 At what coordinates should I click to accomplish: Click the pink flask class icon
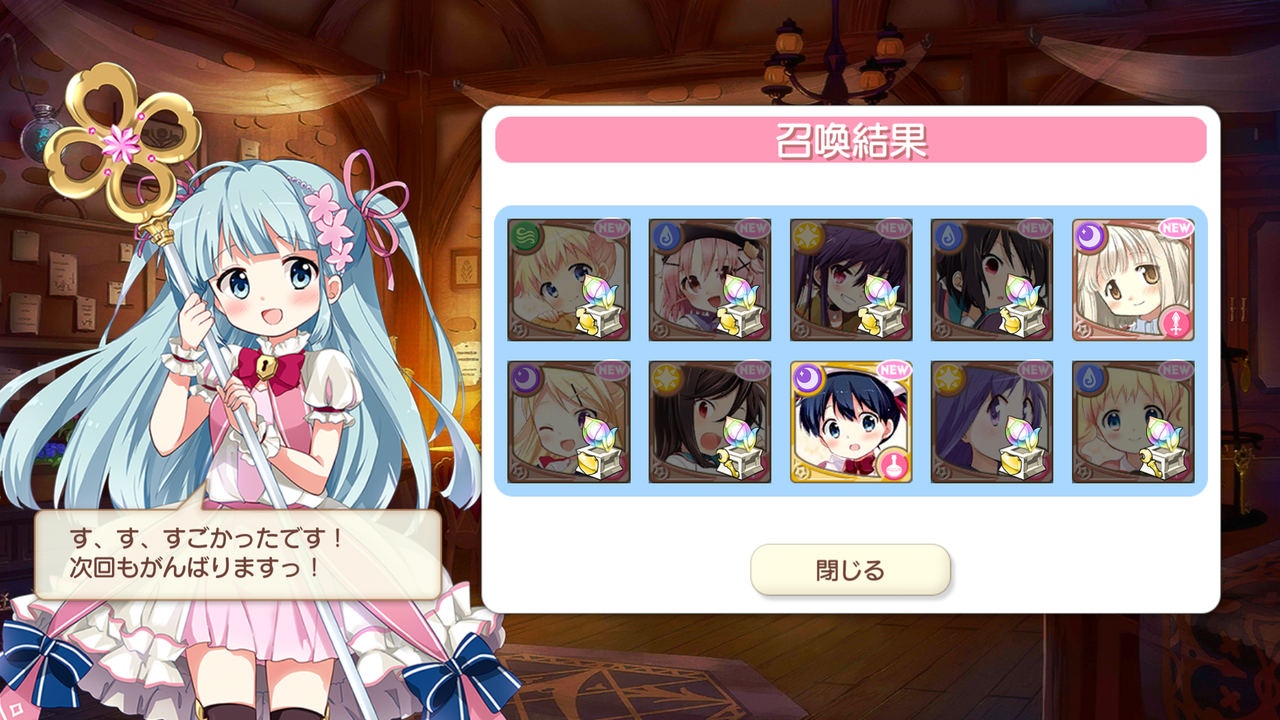pyautogui.click(x=895, y=465)
